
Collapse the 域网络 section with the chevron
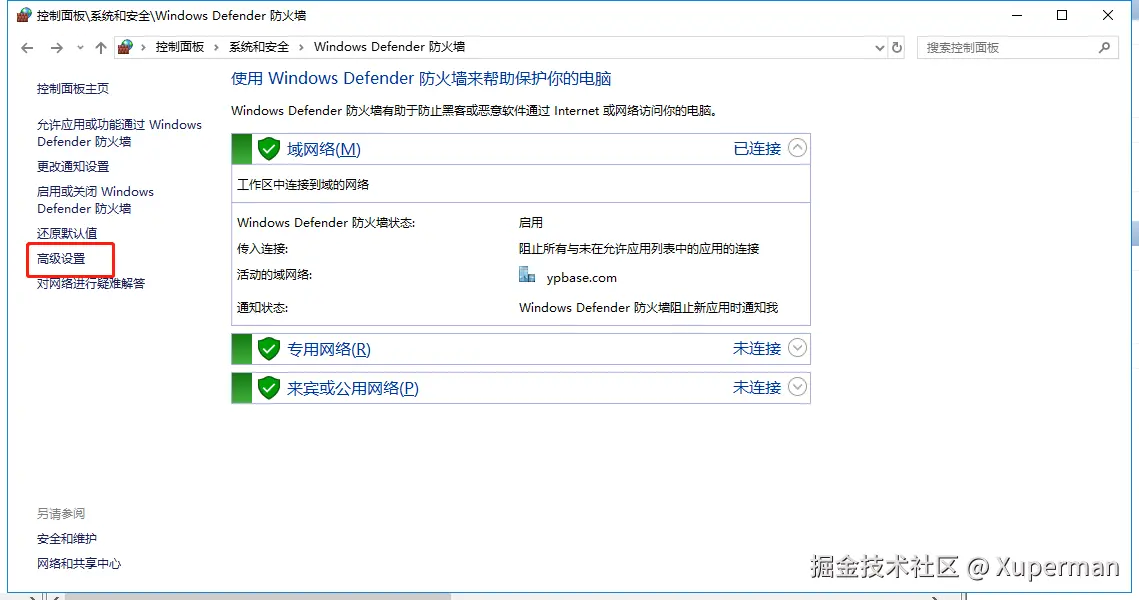pos(798,148)
